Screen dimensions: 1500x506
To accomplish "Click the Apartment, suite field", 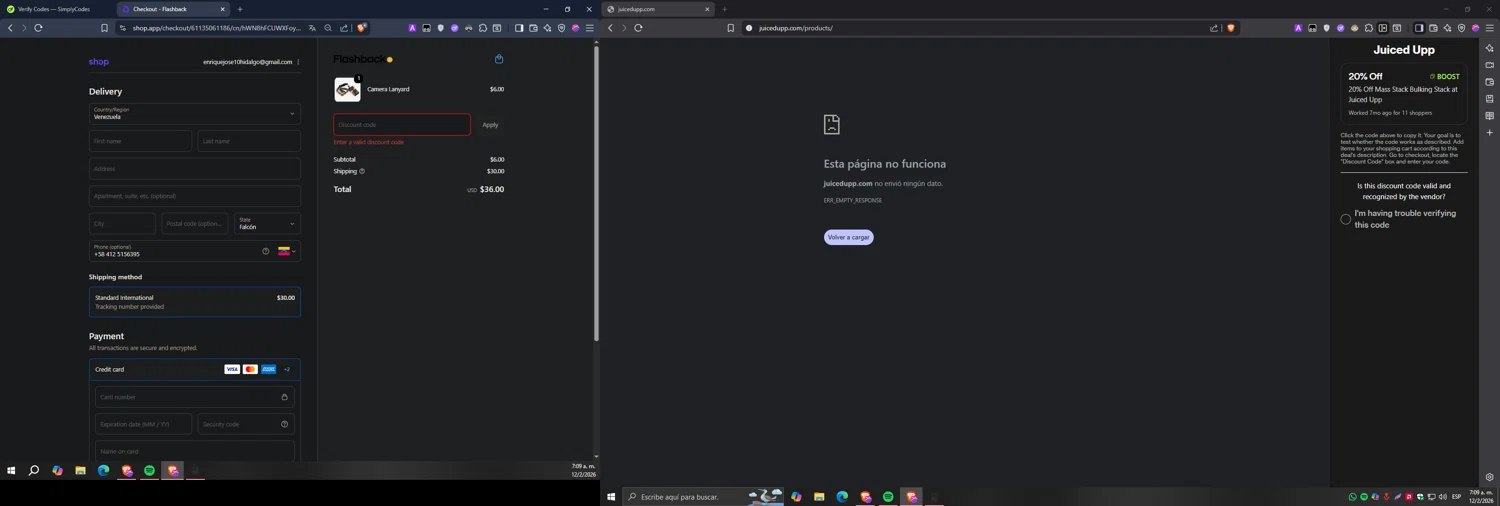I will pos(194,196).
